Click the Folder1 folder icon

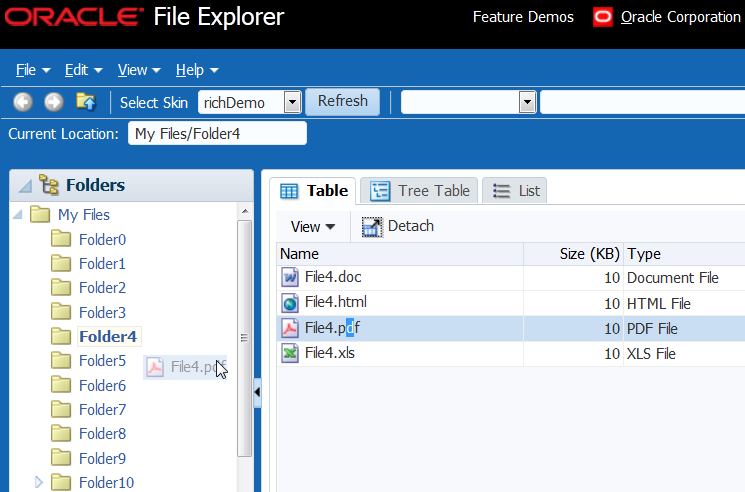[61, 263]
